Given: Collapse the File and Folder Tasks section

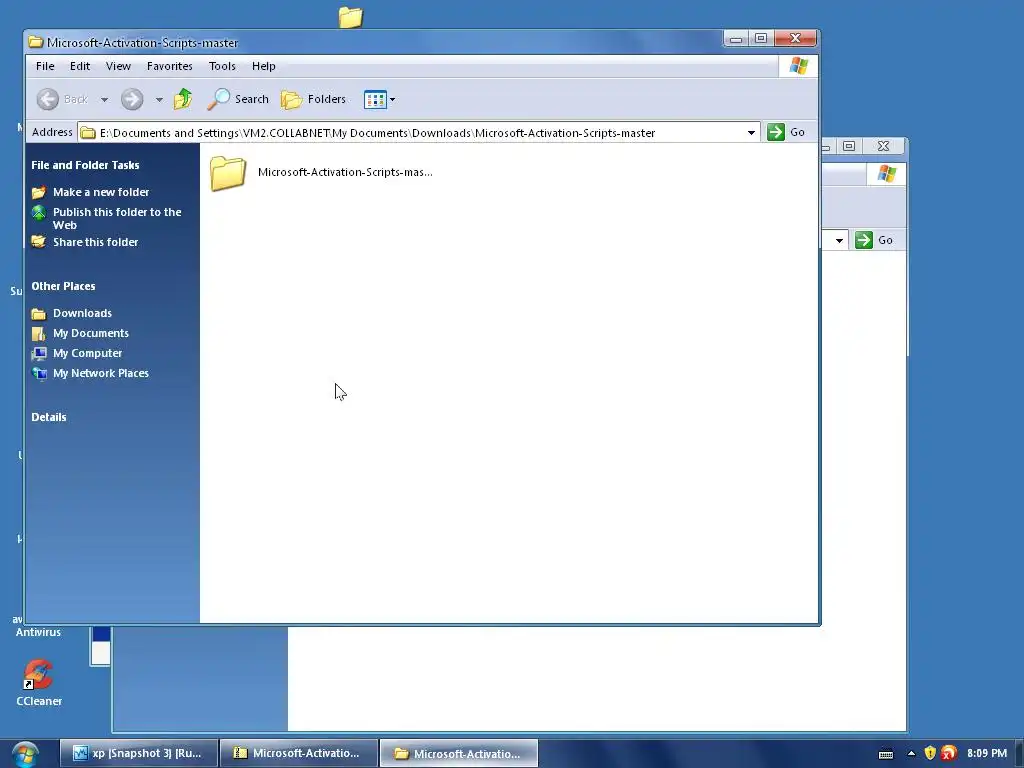Looking at the screenshot, I should 85,165.
